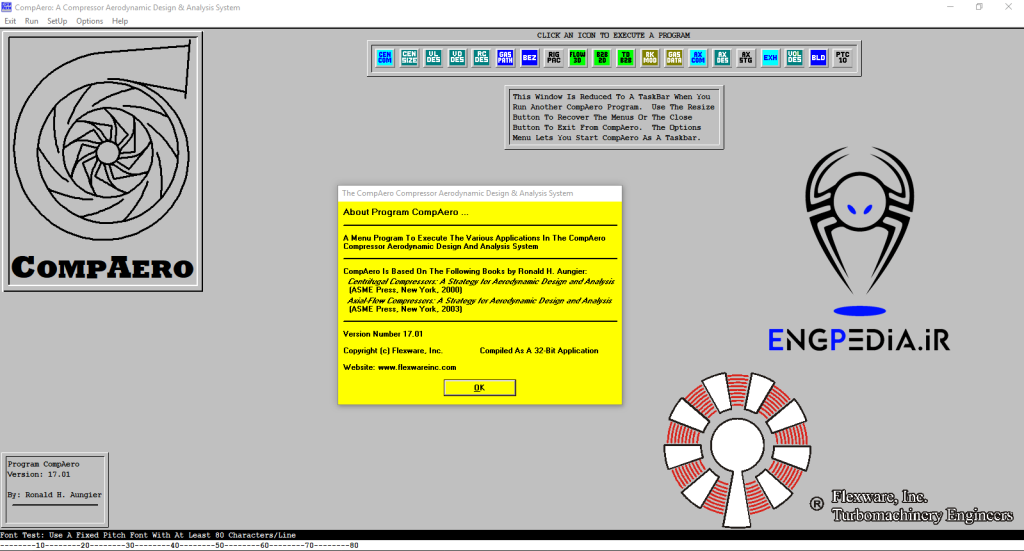Screen dimensions: 1024x551
Task: Launch the BLD program icon
Action: [818, 58]
